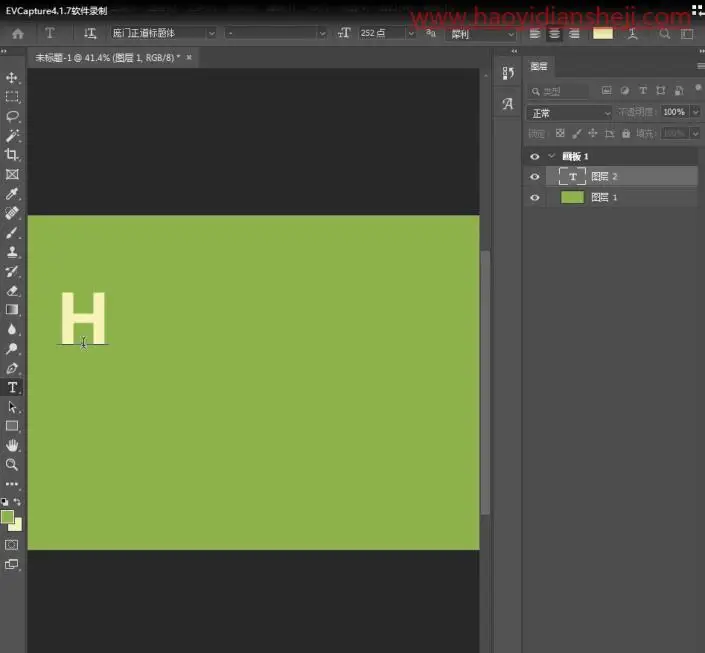The height and width of the screenshot is (653, 705).
Task: Select the Crop tool
Action: (x=12, y=155)
